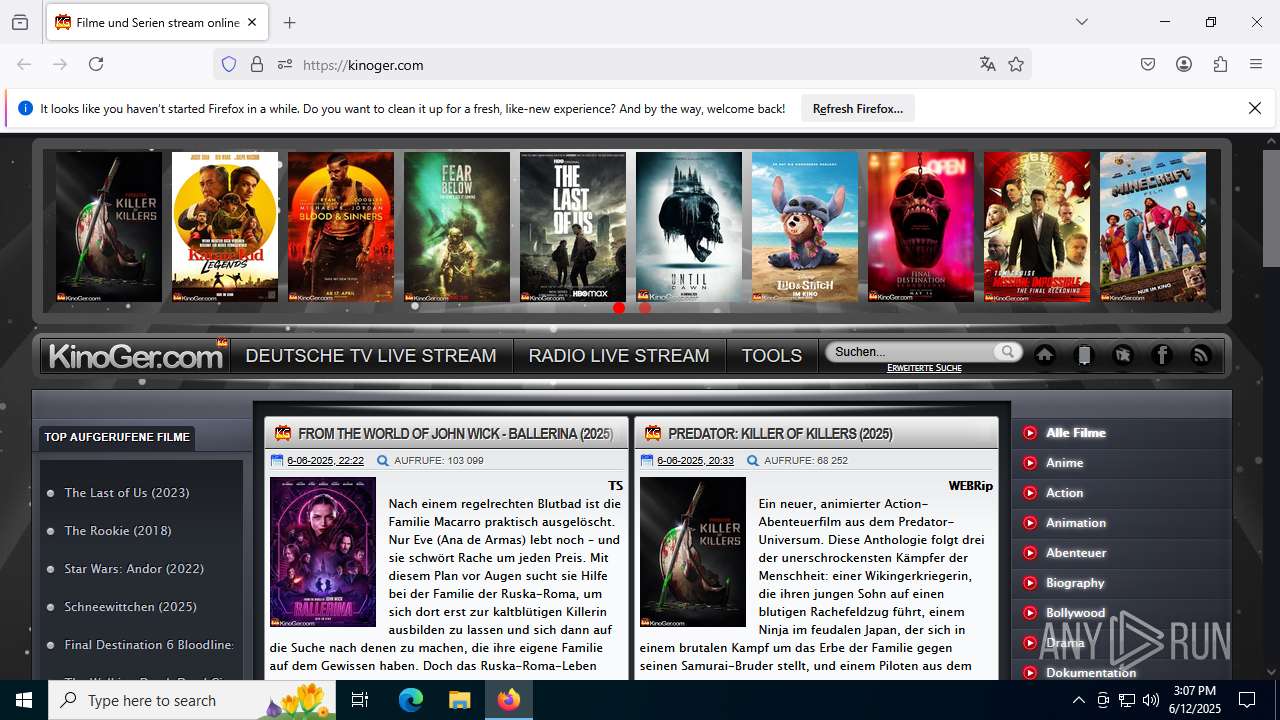Open Star Wars: Andor (2022) entry
The width and height of the screenshot is (1280, 720).
pos(134,568)
